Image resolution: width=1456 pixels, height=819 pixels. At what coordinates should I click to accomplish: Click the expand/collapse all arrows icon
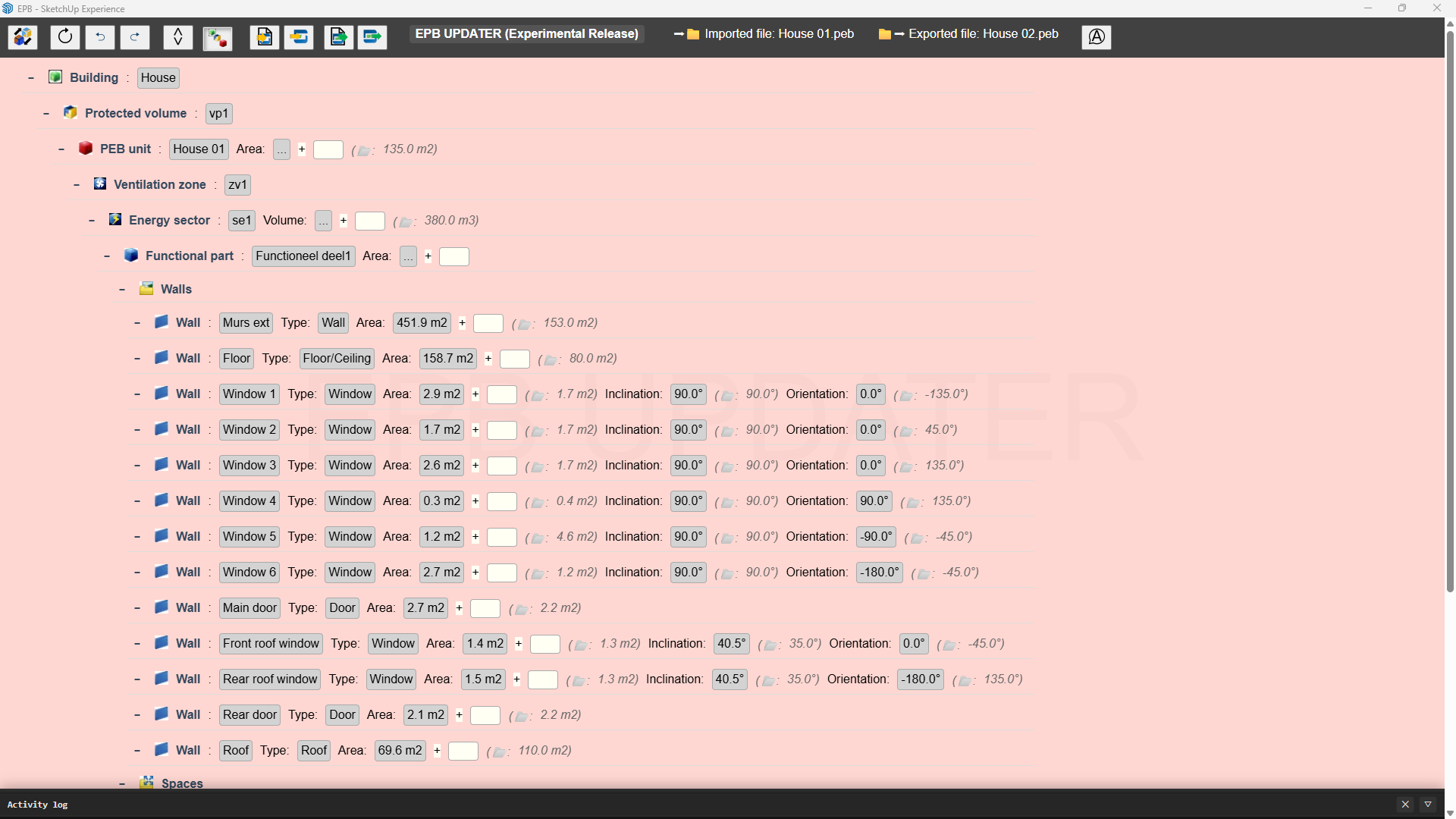pyautogui.click(x=177, y=36)
